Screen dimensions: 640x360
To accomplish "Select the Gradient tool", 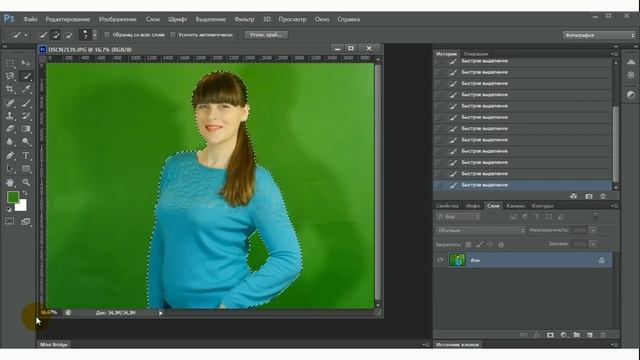I will click(26, 129).
